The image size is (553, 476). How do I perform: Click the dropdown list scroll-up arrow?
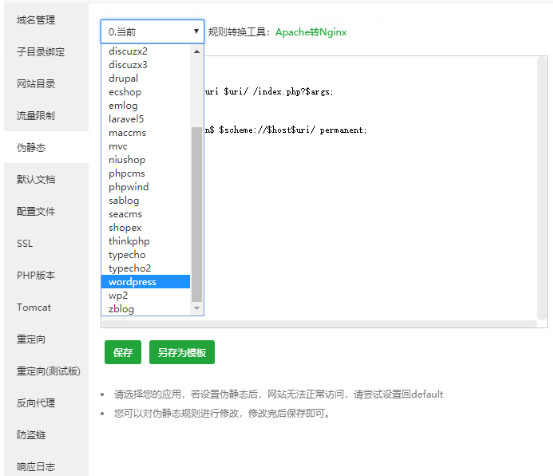pos(197,51)
